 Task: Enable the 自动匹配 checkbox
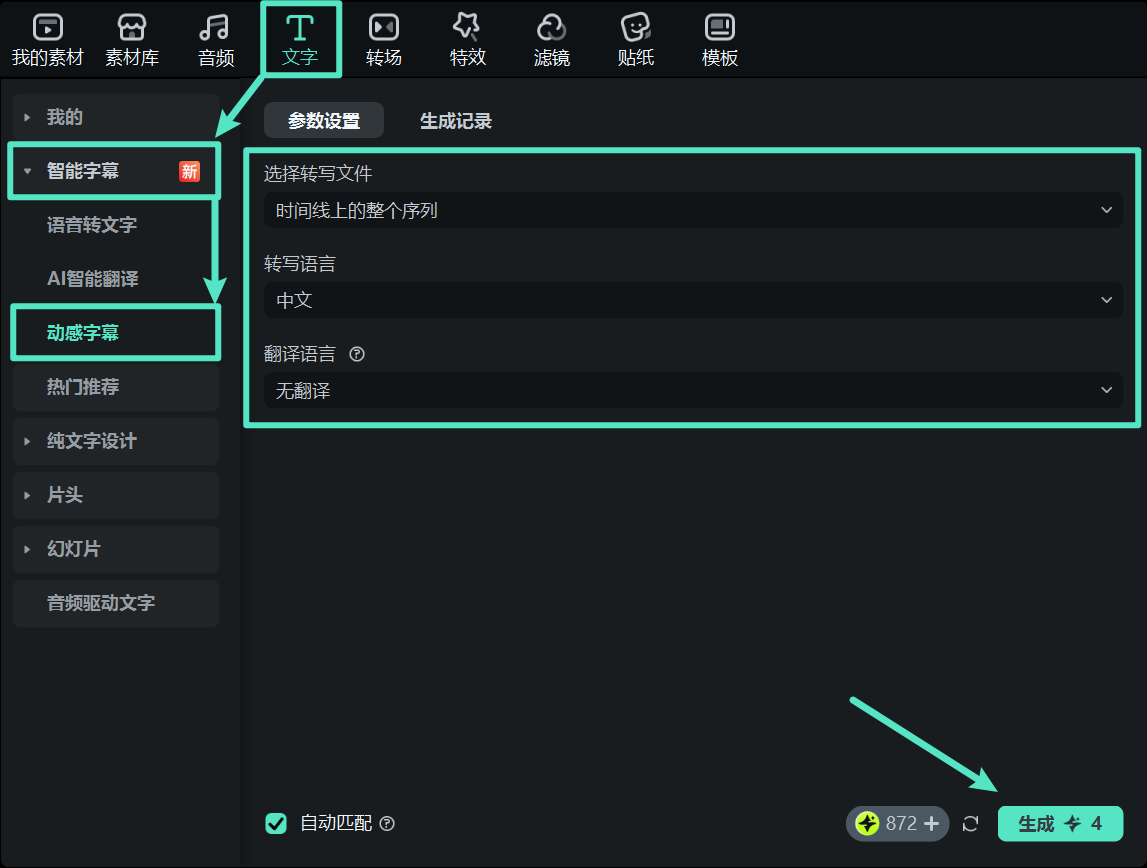point(277,823)
